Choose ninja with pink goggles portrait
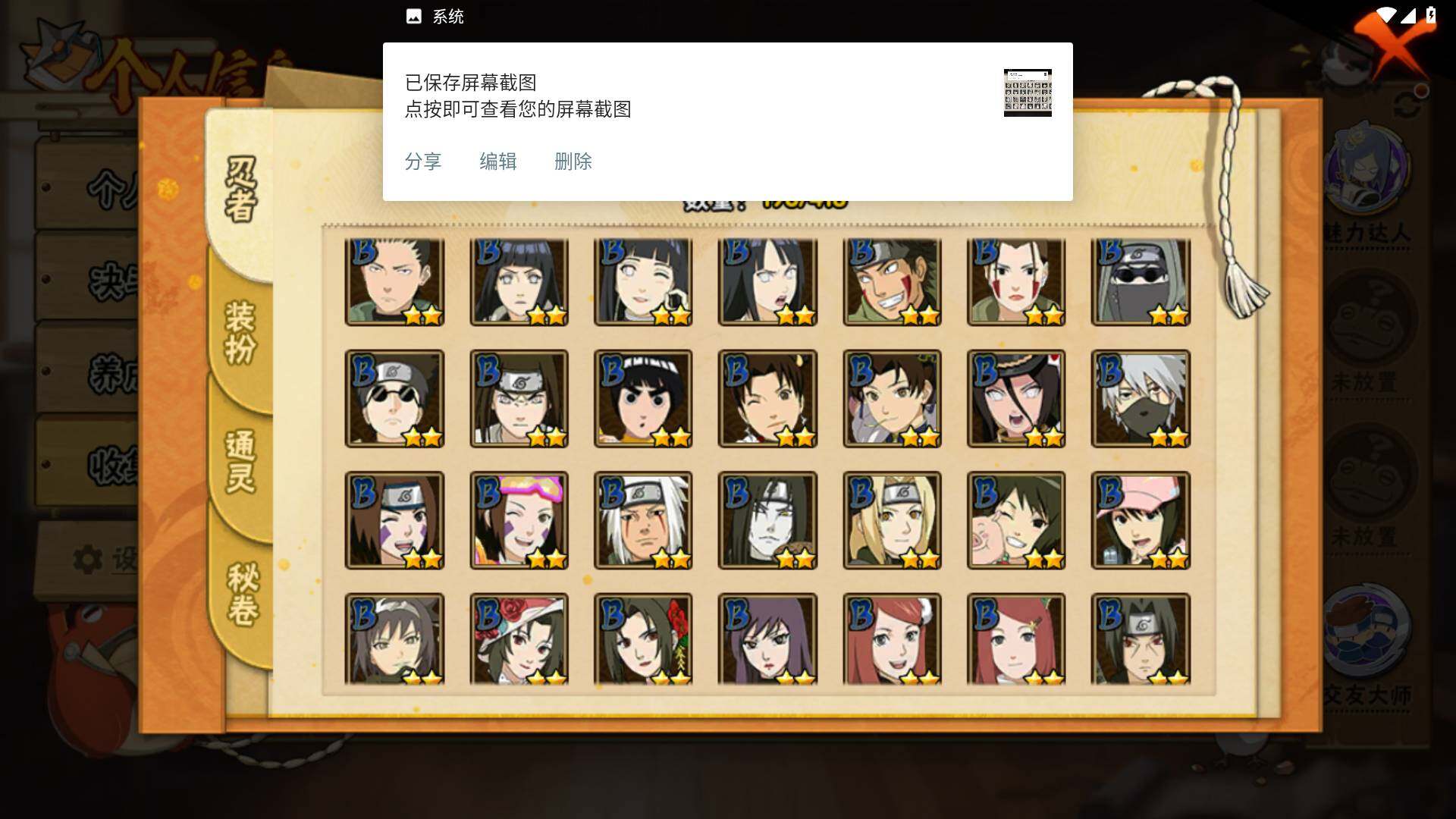 click(519, 520)
